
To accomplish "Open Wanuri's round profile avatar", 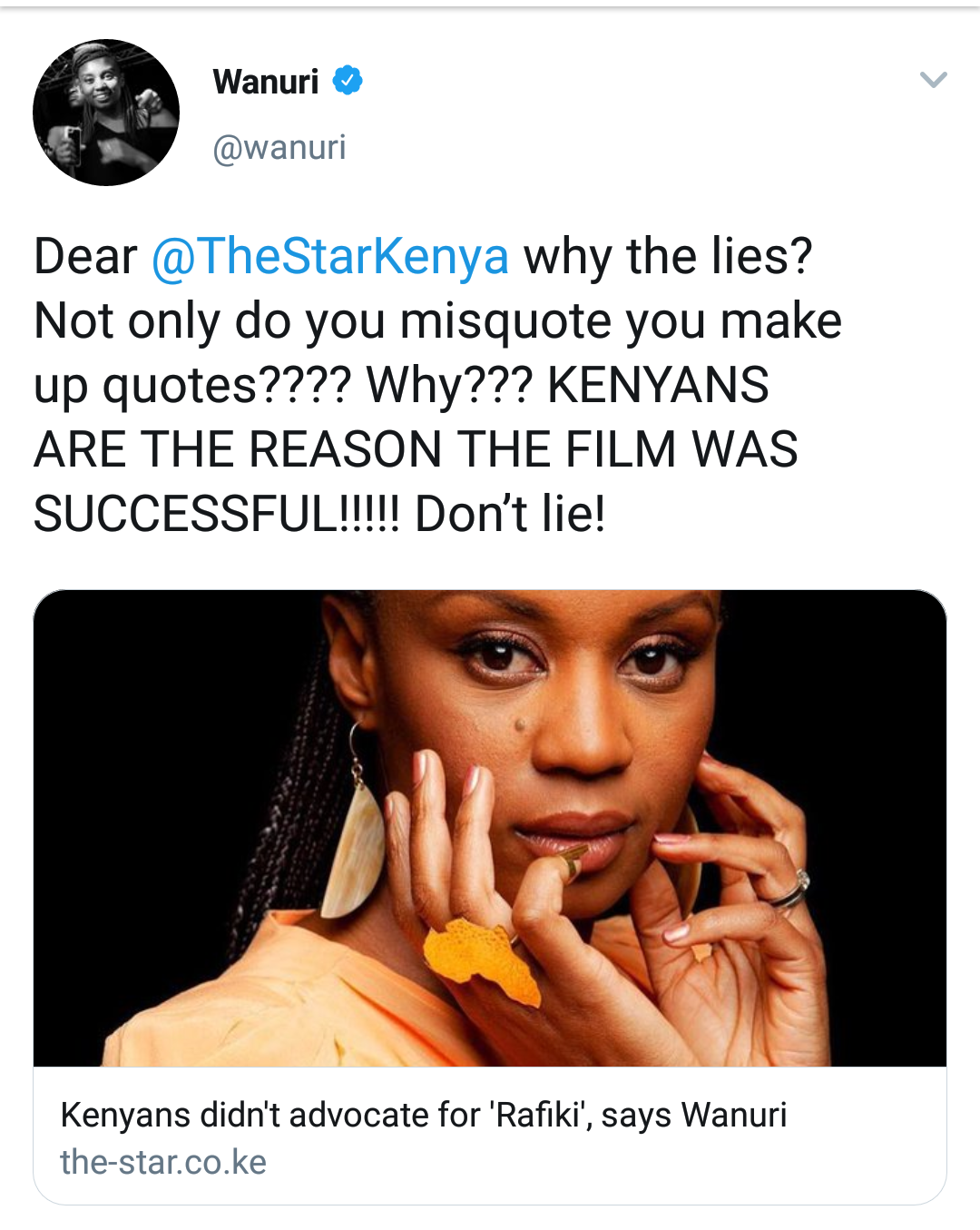I will [106, 113].
